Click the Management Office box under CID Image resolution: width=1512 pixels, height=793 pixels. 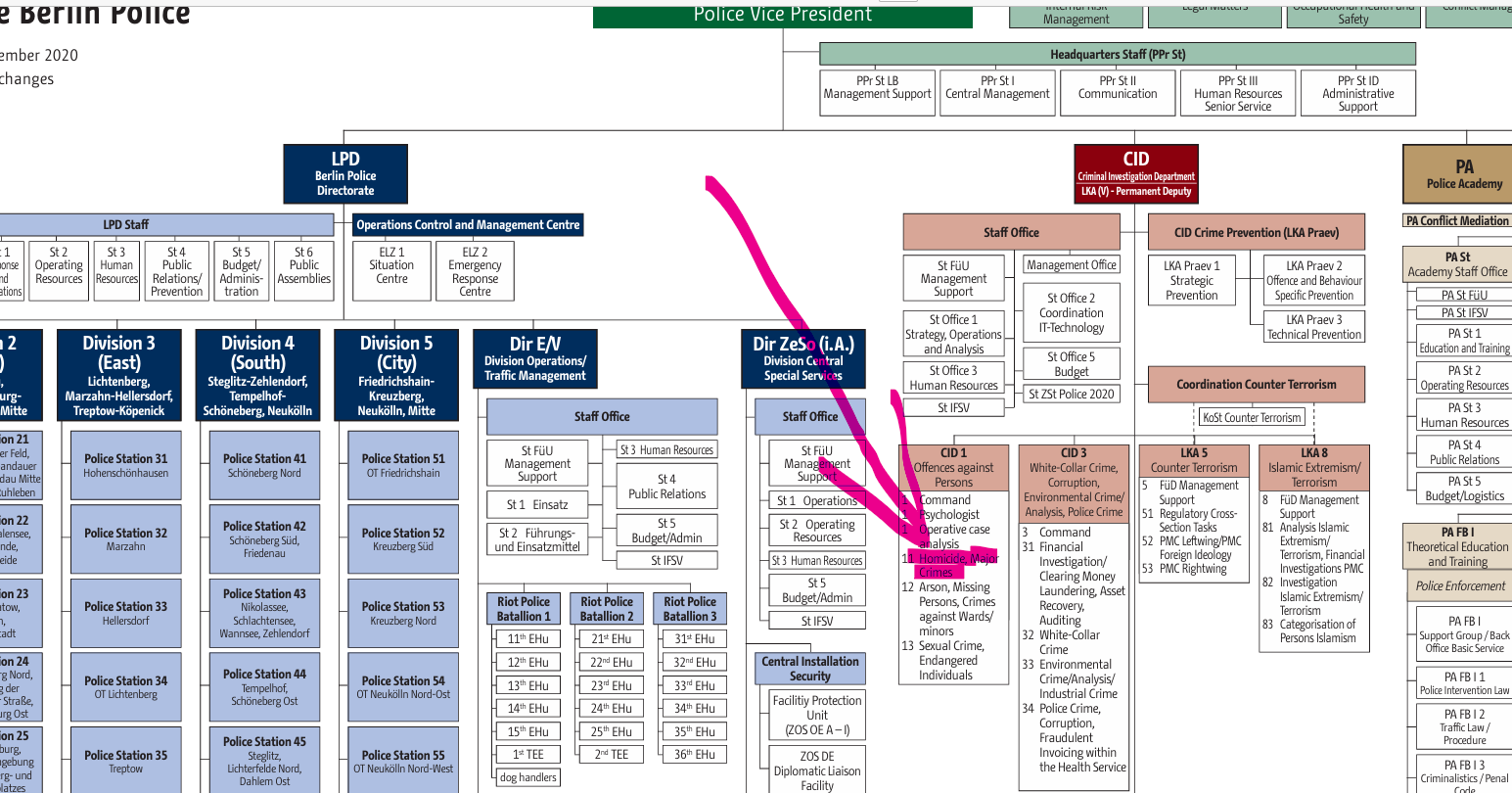click(x=1072, y=264)
